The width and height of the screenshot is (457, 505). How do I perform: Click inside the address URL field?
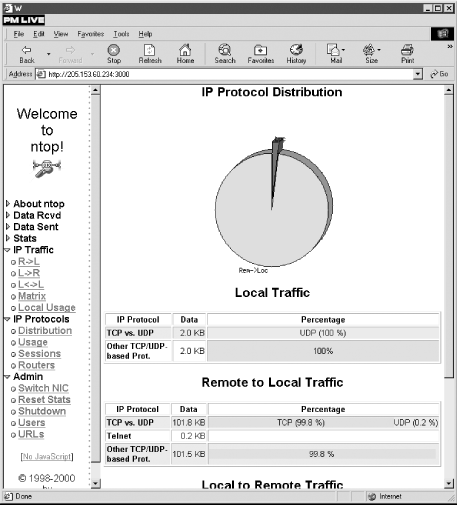tap(230, 74)
